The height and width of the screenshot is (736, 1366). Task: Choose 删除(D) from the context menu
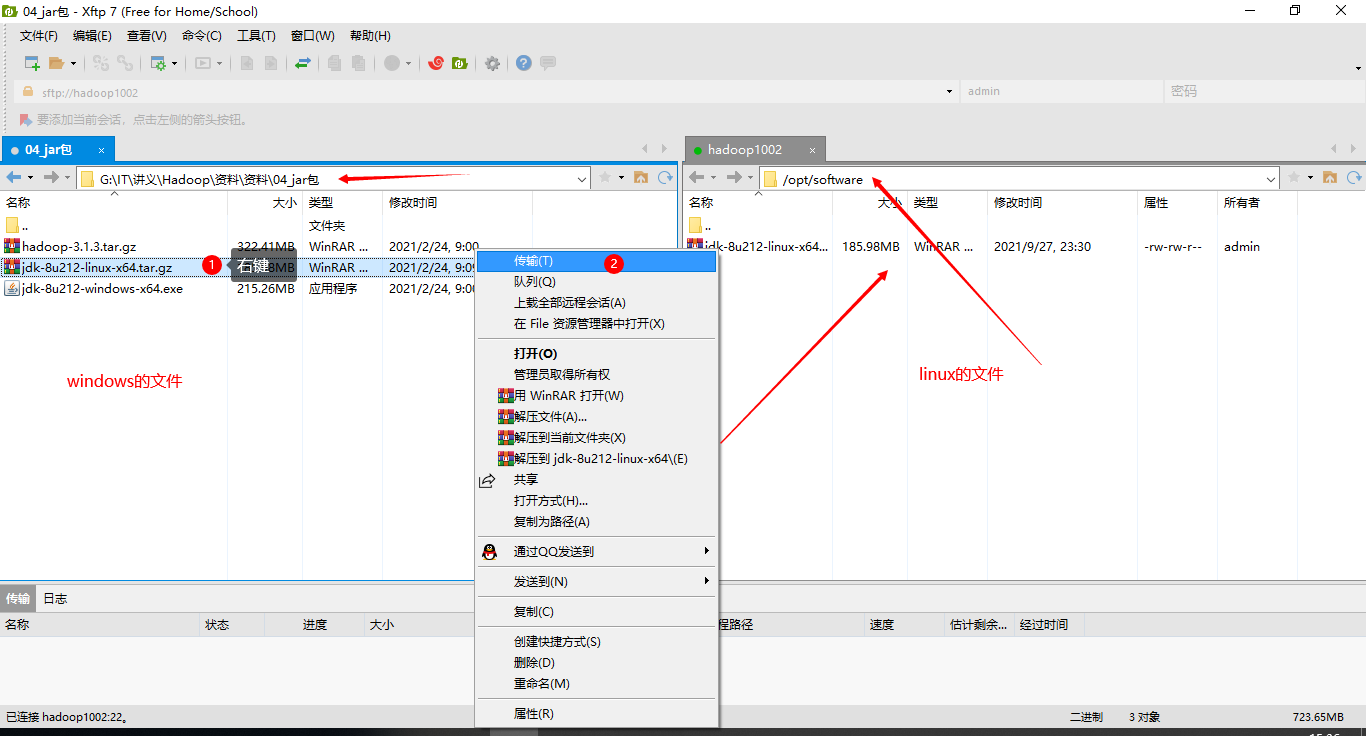coord(596,663)
